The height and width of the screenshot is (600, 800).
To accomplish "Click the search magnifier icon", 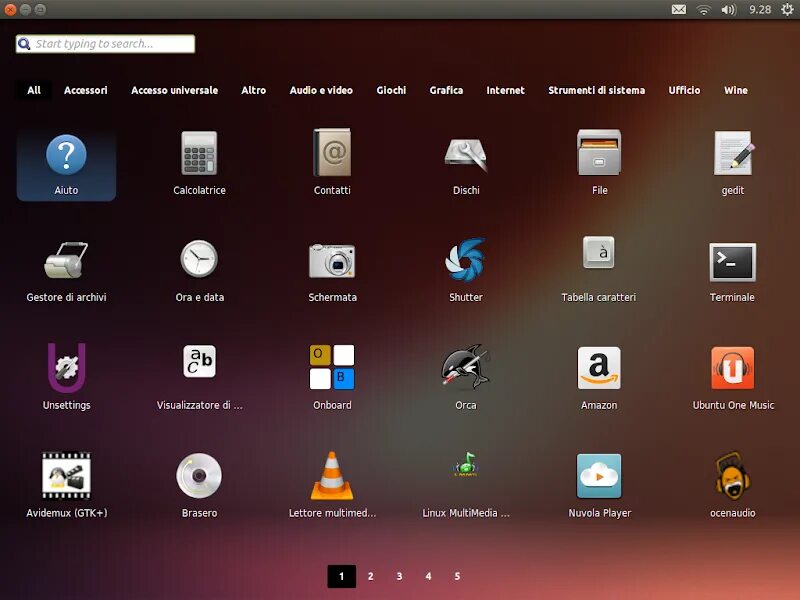I will 24,44.
